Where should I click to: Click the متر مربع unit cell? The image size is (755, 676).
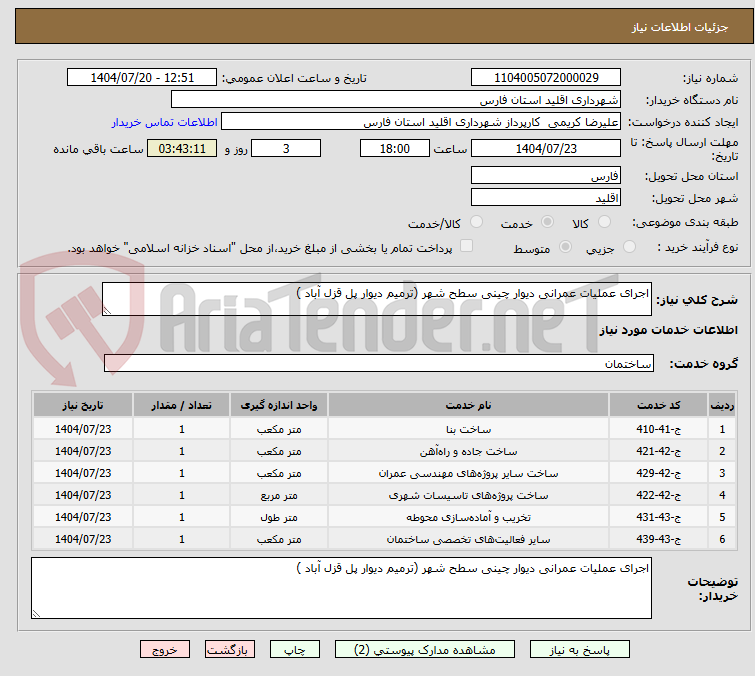tap(279, 495)
